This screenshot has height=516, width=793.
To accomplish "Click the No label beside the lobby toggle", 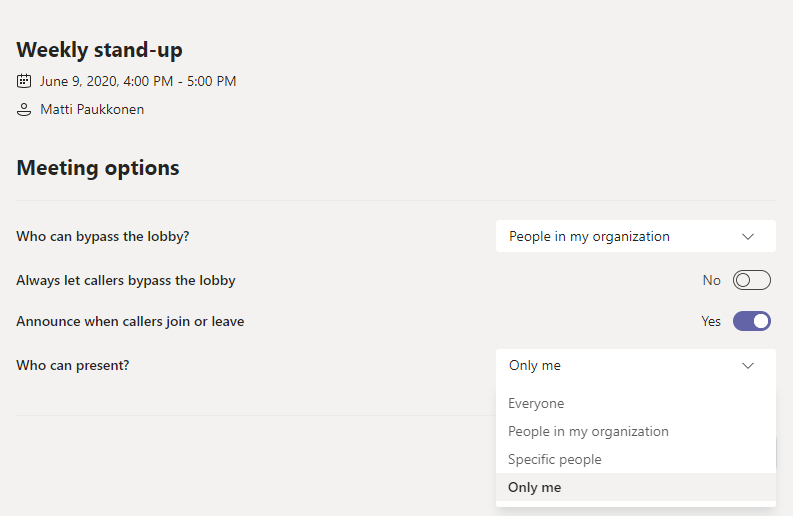I will click(x=711, y=281).
